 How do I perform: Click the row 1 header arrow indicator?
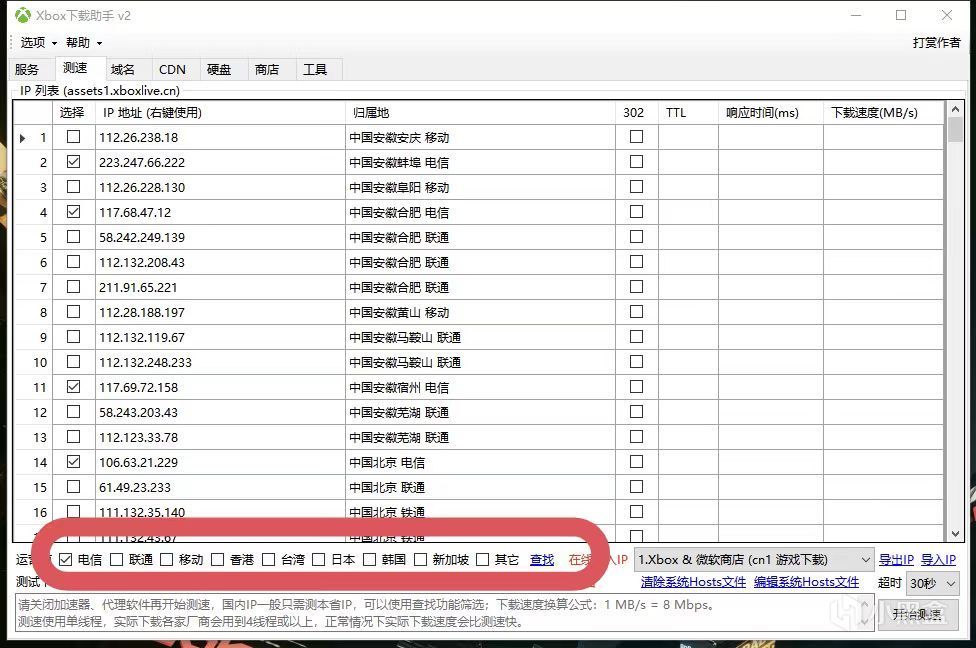(x=22, y=138)
